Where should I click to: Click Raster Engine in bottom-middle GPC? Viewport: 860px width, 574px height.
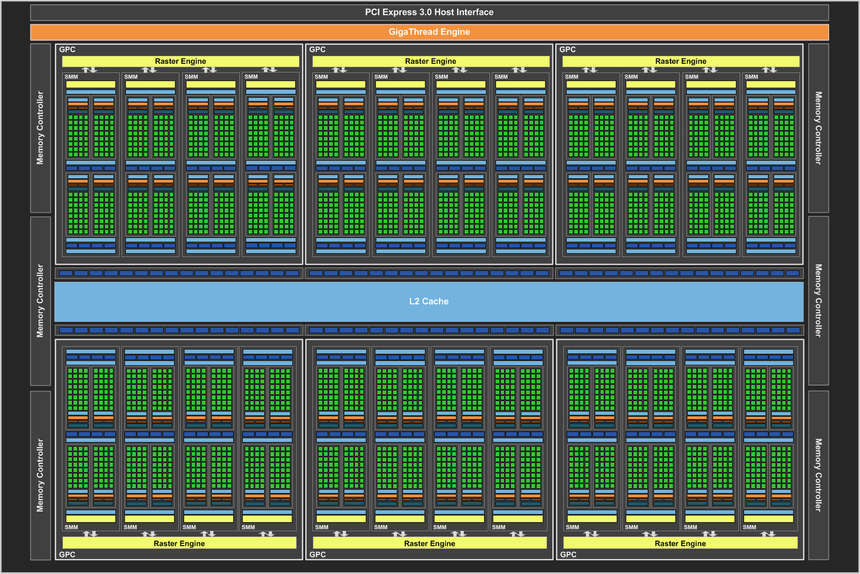(x=430, y=543)
